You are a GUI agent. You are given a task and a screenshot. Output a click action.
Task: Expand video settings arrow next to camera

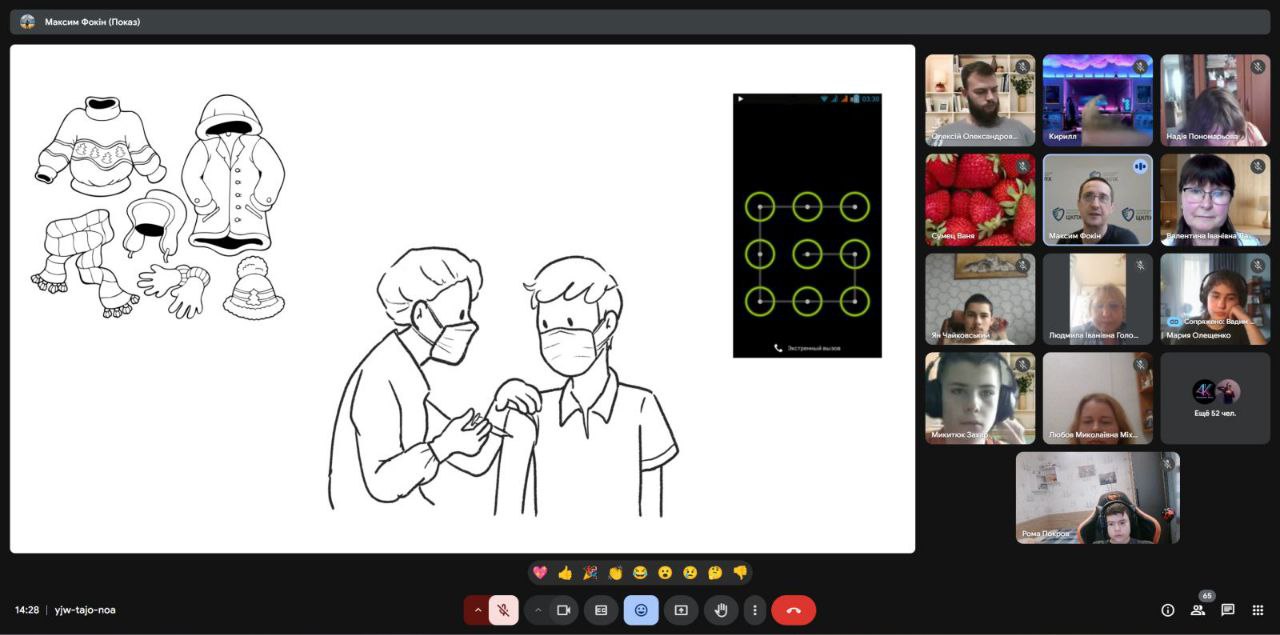coord(538,610)
